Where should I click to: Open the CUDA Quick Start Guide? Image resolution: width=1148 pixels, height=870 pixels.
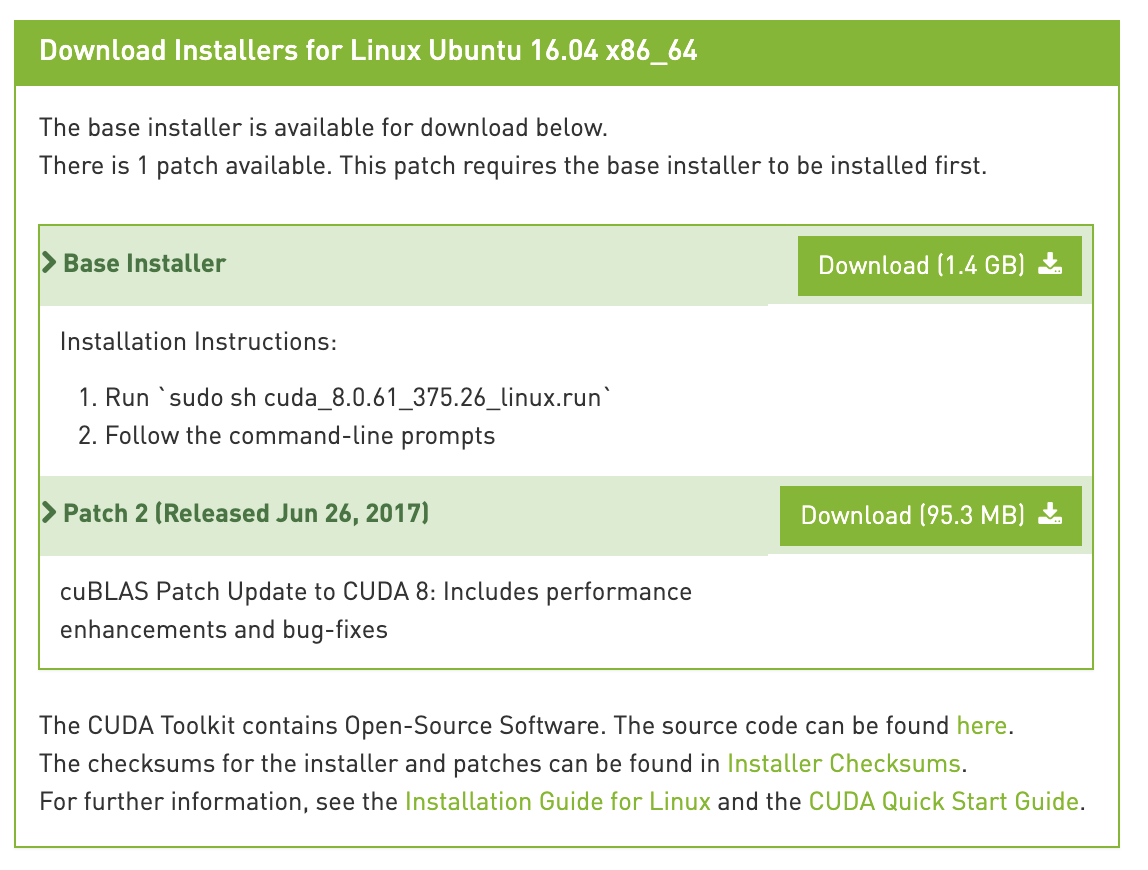944,801
